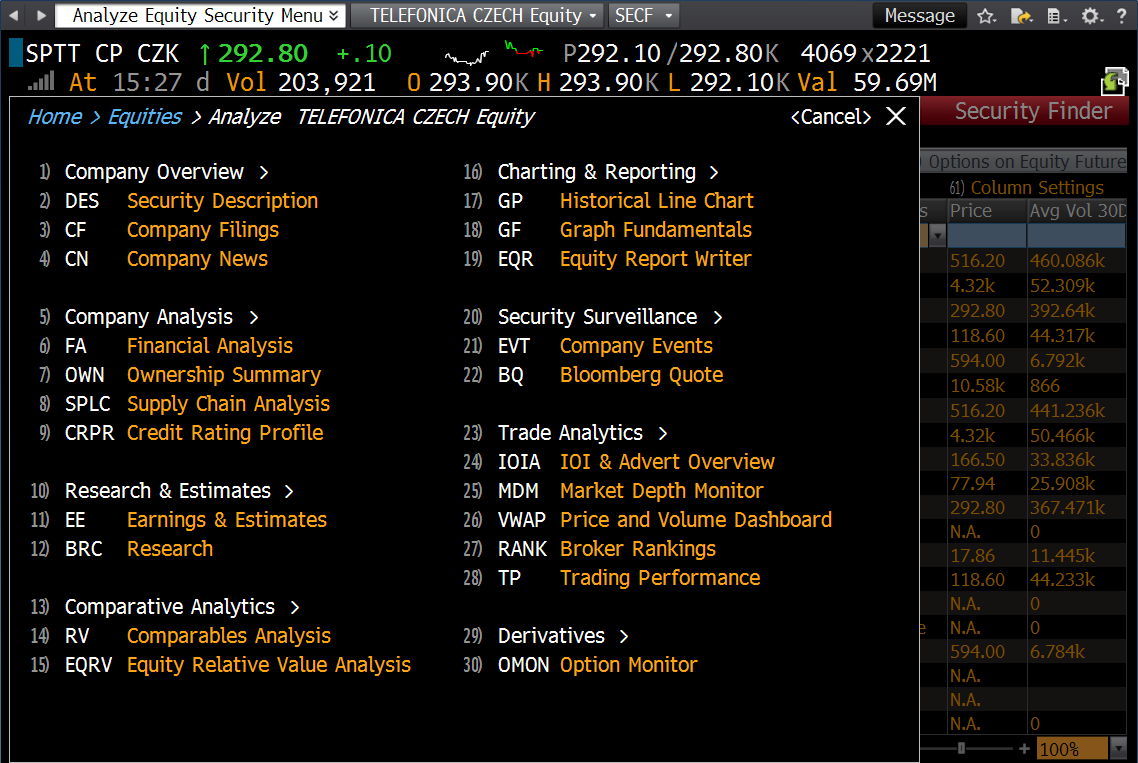Add to favorites with star icon
1138x763 pixels.
(986, 15)
